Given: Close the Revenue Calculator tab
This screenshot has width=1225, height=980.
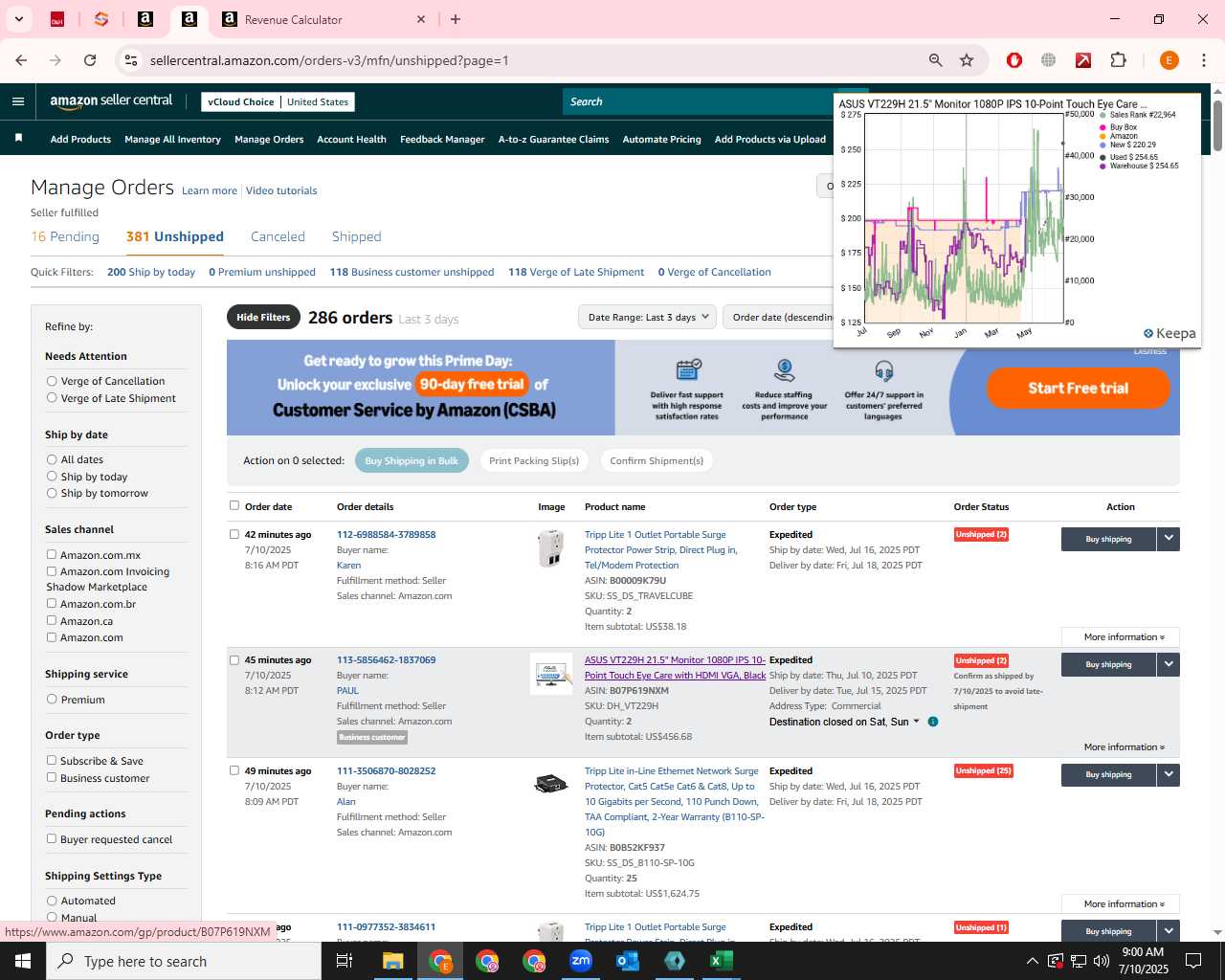Looking at the screenshot, I should 421,19.
